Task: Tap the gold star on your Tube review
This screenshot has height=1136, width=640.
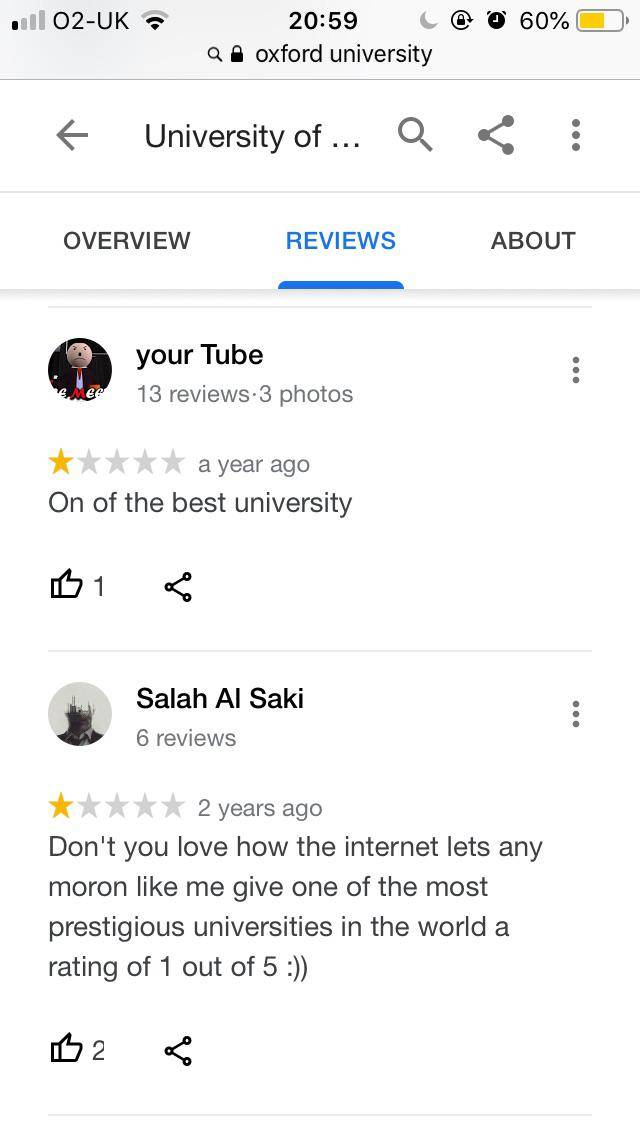Action: 61,463
